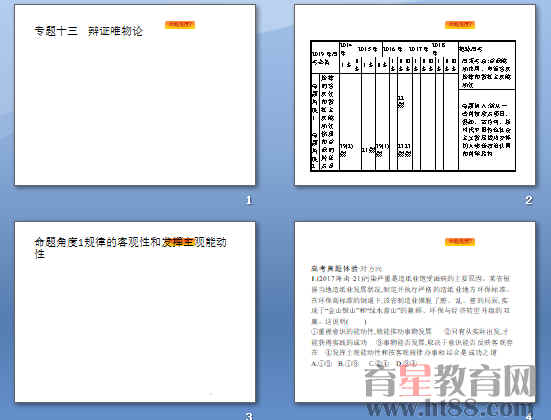Click the table's right-hand description column

(487, 106)
